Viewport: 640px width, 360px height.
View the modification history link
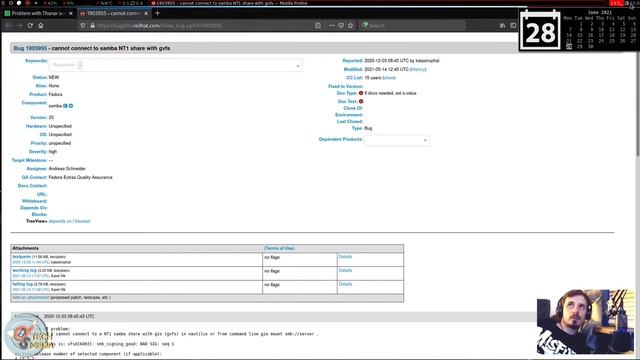pyautogui.click(x=418, y=69)
